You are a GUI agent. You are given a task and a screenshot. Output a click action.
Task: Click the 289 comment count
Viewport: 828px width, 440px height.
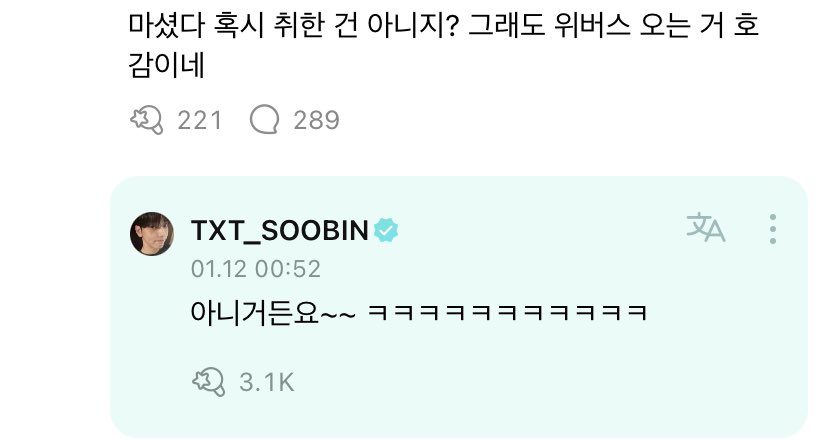pos(316,120)
